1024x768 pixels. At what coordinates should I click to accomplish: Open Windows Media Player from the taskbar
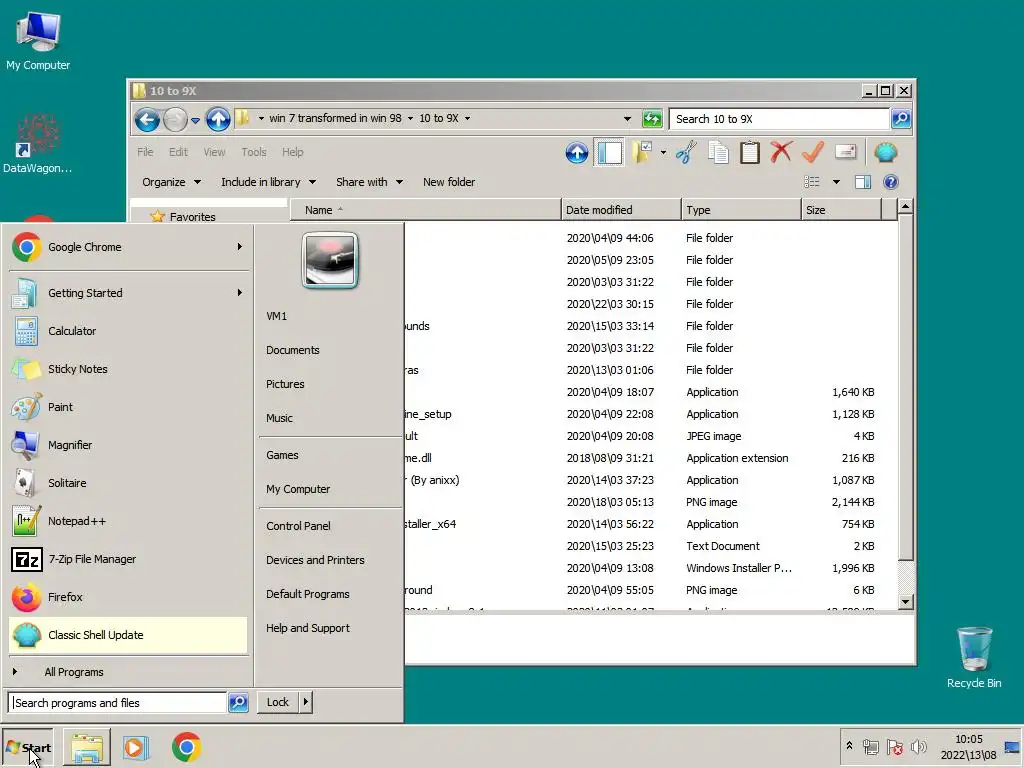(136, 748)
